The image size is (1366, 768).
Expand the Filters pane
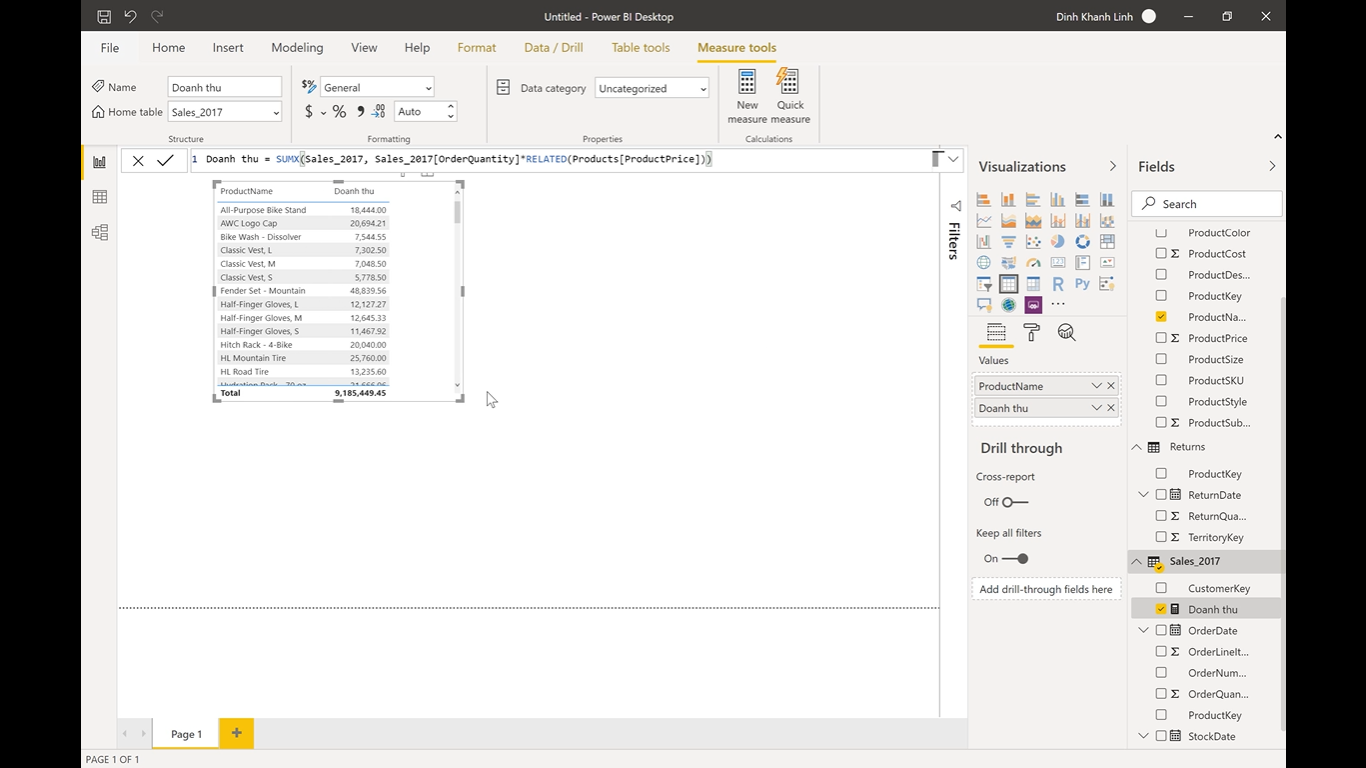click(954, 205)
